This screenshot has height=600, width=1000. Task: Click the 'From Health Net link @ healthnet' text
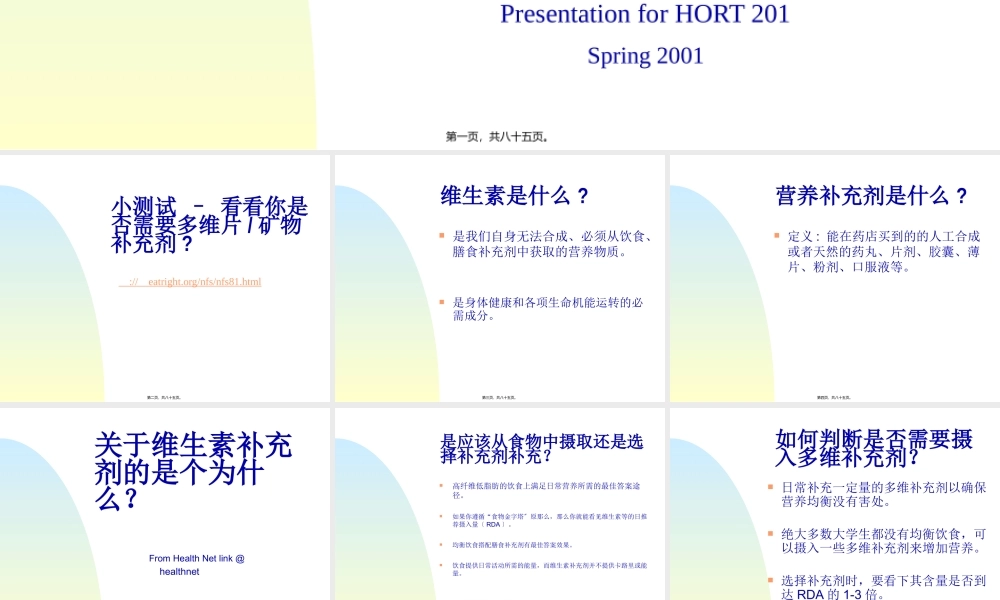click(199, 564)
